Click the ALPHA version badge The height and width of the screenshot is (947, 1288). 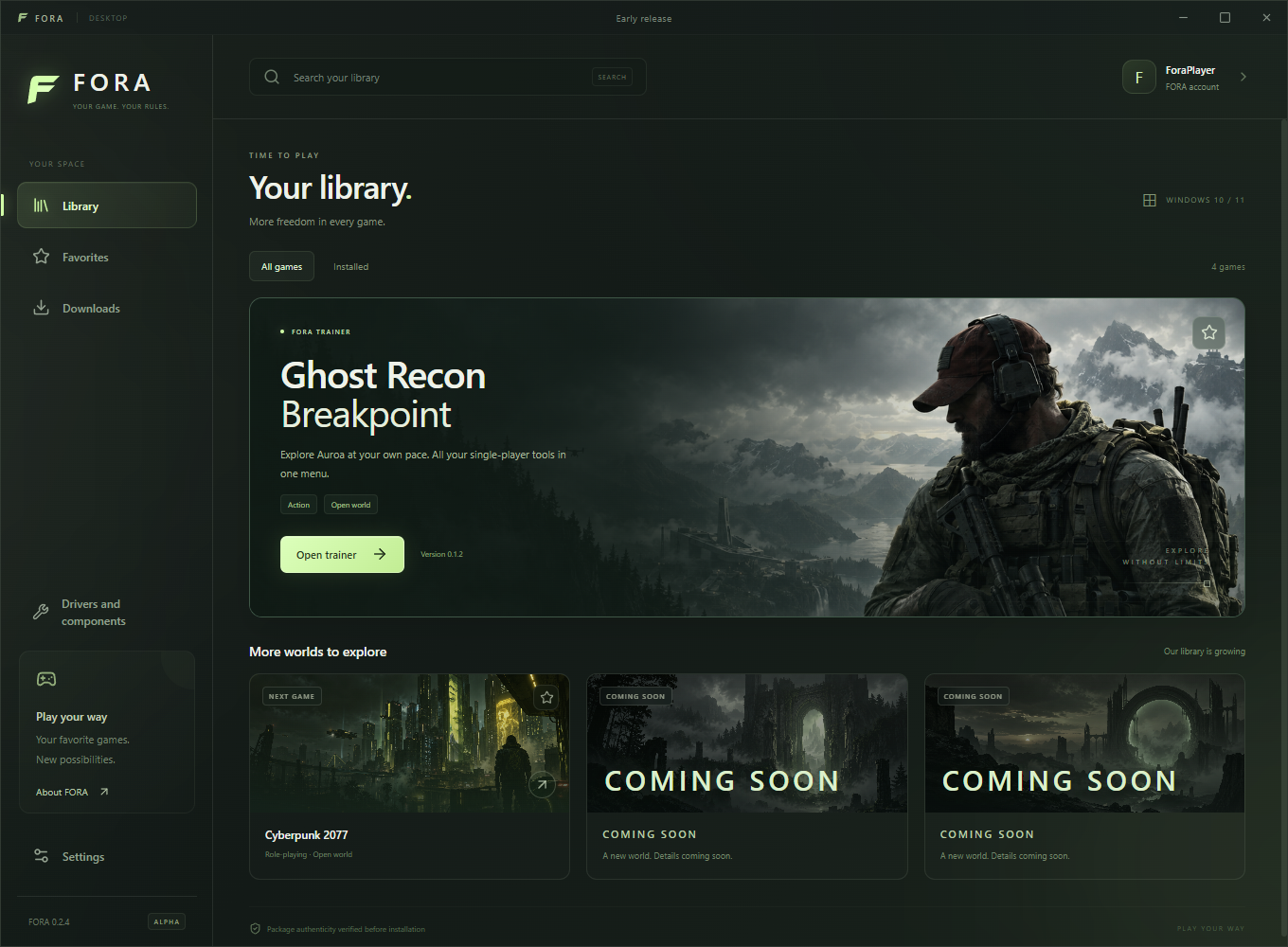click(x=167, y=921)
